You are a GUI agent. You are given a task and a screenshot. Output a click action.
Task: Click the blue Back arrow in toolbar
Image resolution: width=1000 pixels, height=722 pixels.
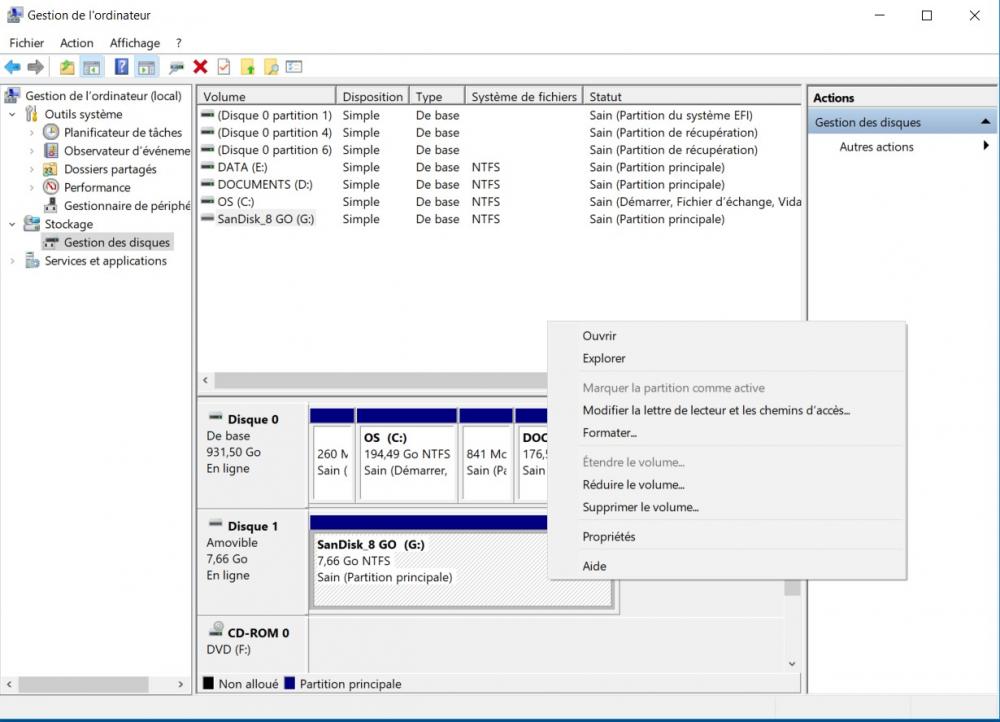(x=12, y=67)
